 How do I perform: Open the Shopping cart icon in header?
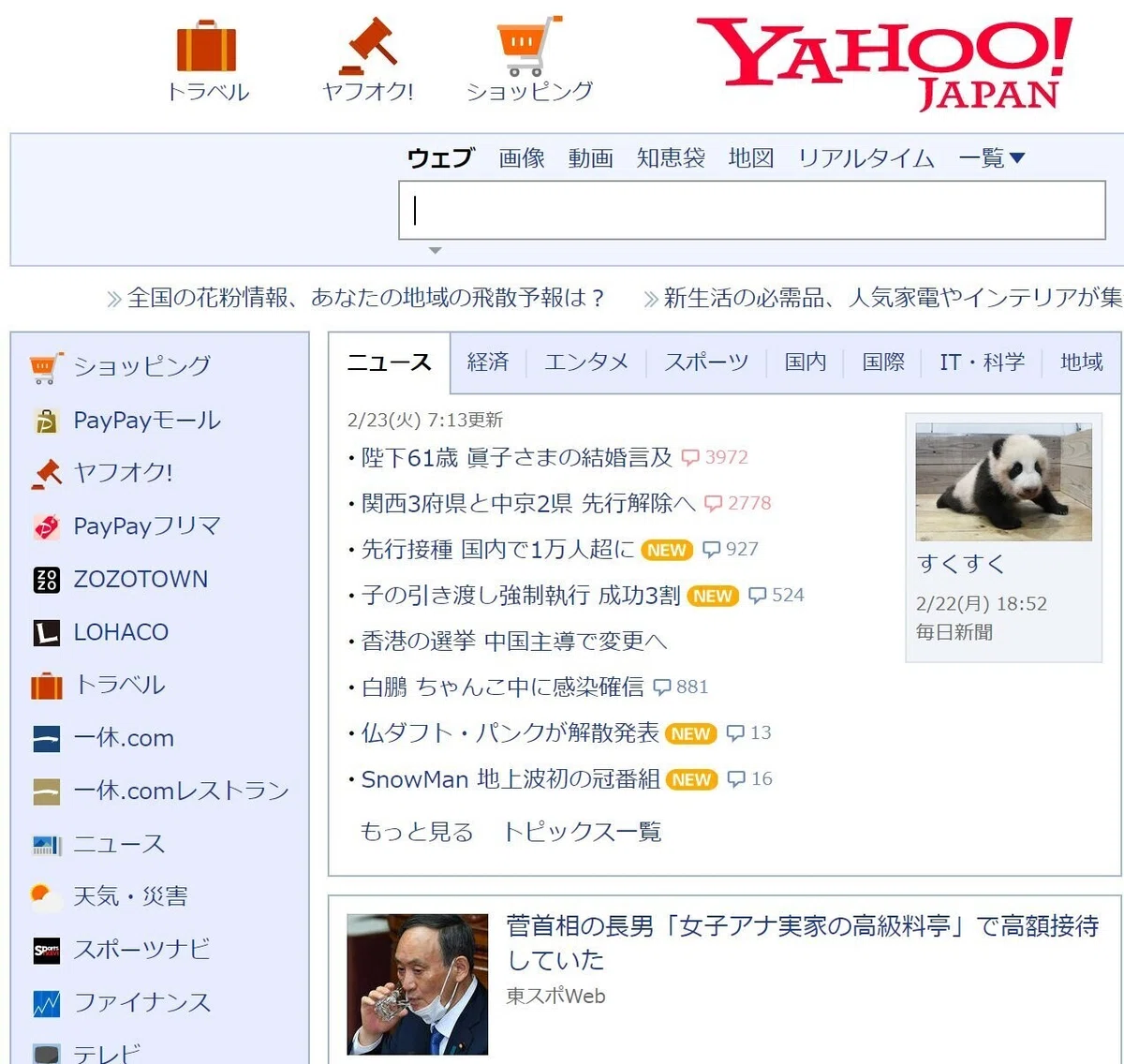pyautogui.click(x=529, y=46)
